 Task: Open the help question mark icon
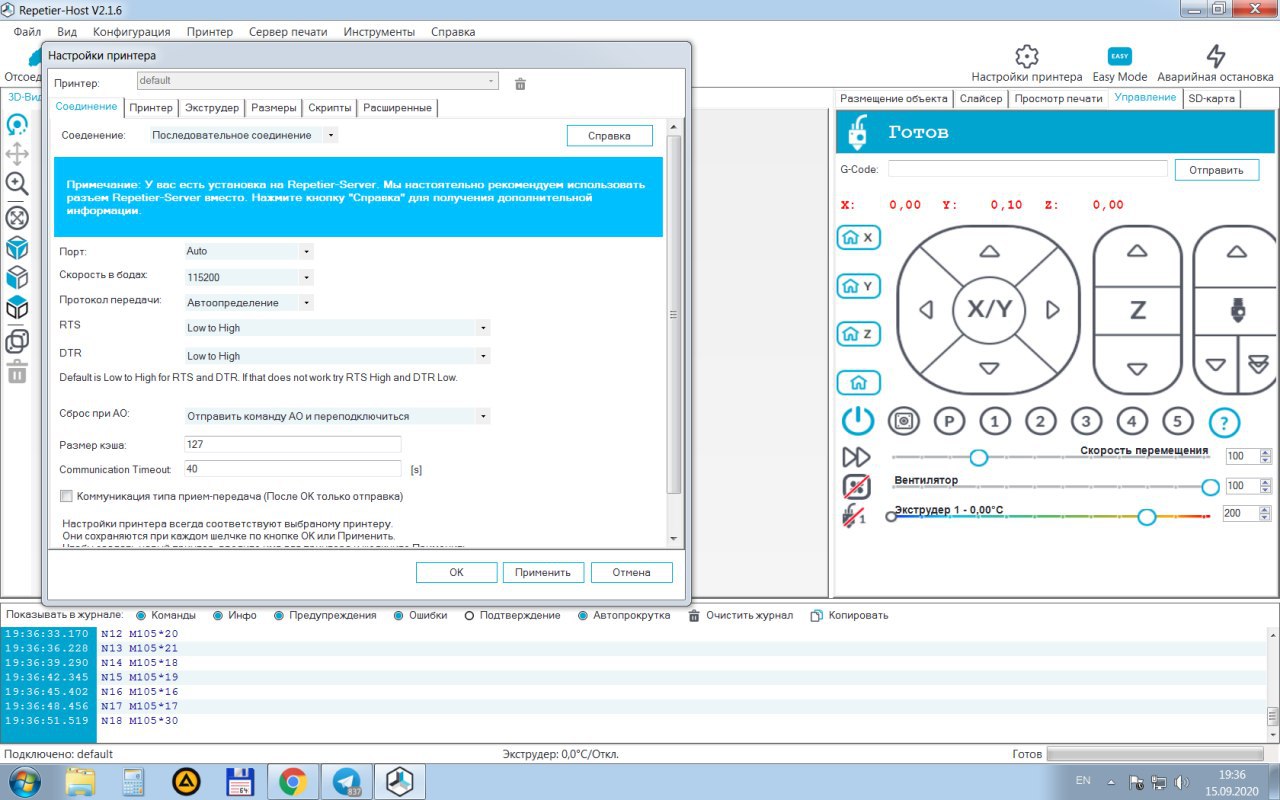click(1224, 422)
